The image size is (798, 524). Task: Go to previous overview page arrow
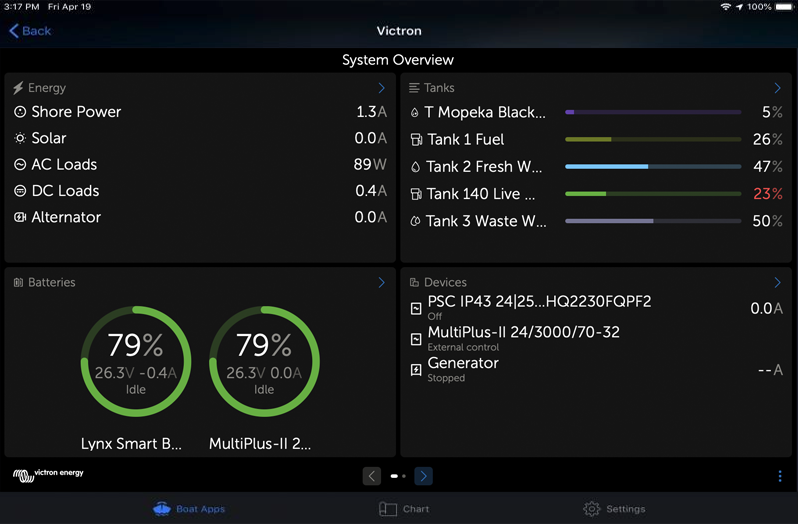pos(372,476)
